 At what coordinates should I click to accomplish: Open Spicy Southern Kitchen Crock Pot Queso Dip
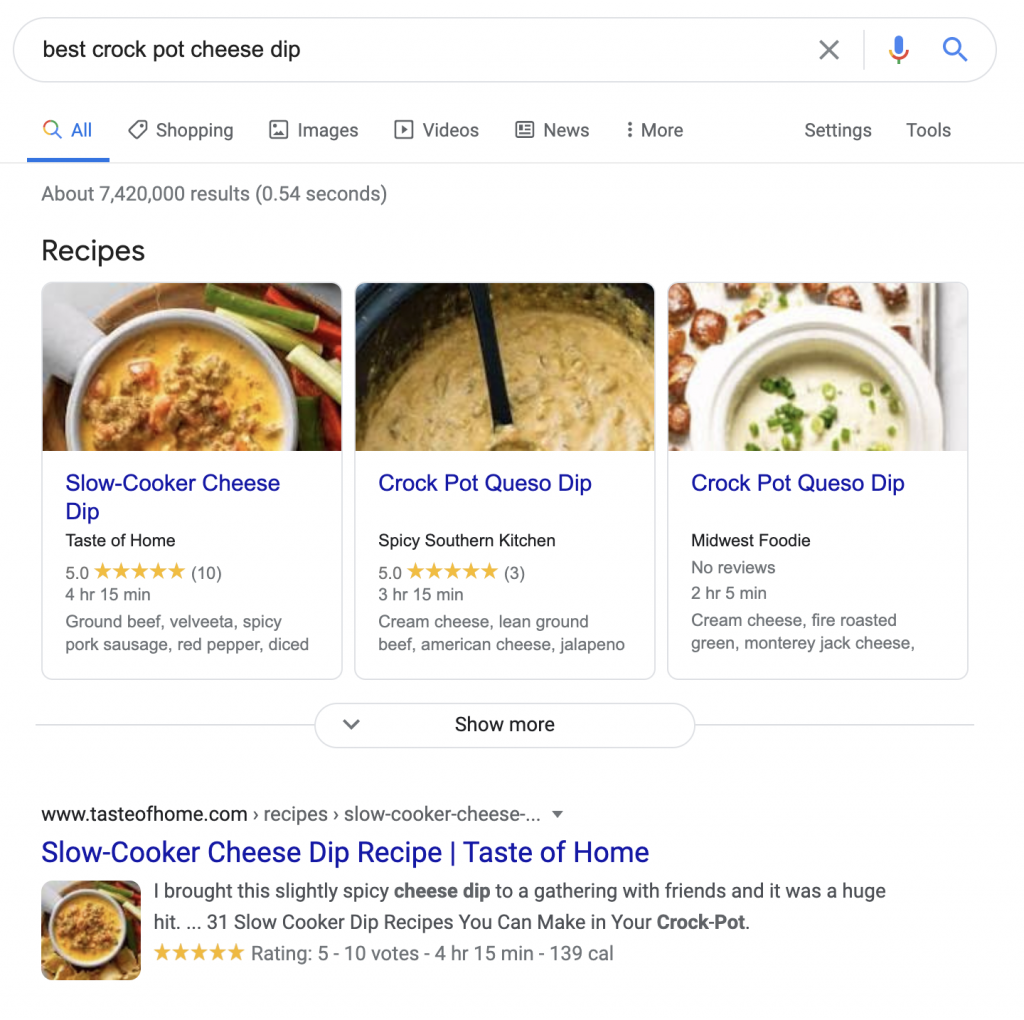pos(485,483)
